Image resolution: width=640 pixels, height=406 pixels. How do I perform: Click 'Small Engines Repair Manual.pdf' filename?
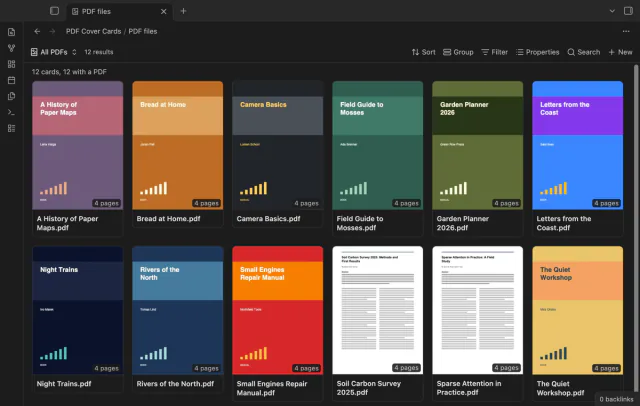(271, 388)
